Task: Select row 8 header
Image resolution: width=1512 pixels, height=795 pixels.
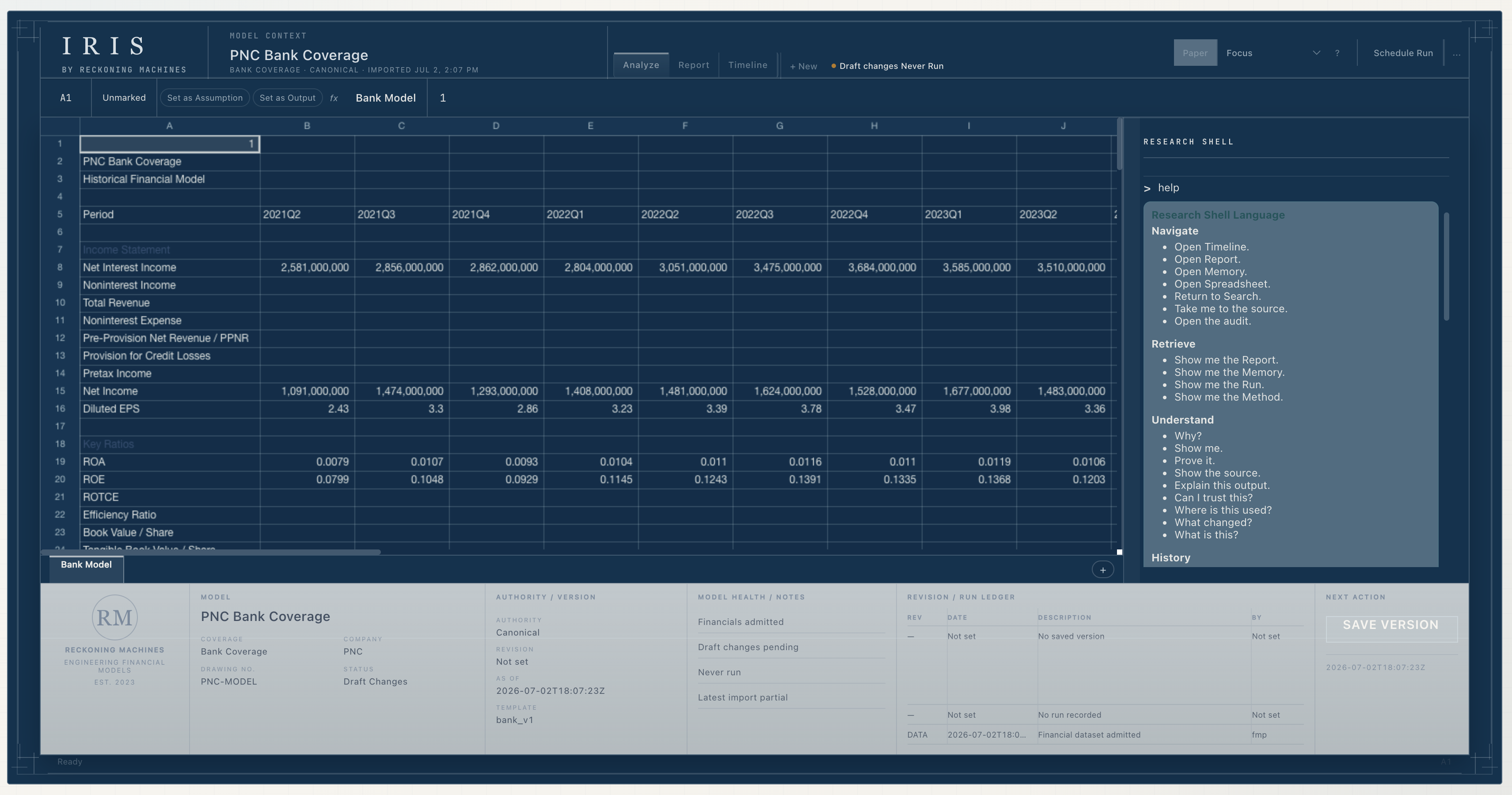Action: (x=59, y=268)
